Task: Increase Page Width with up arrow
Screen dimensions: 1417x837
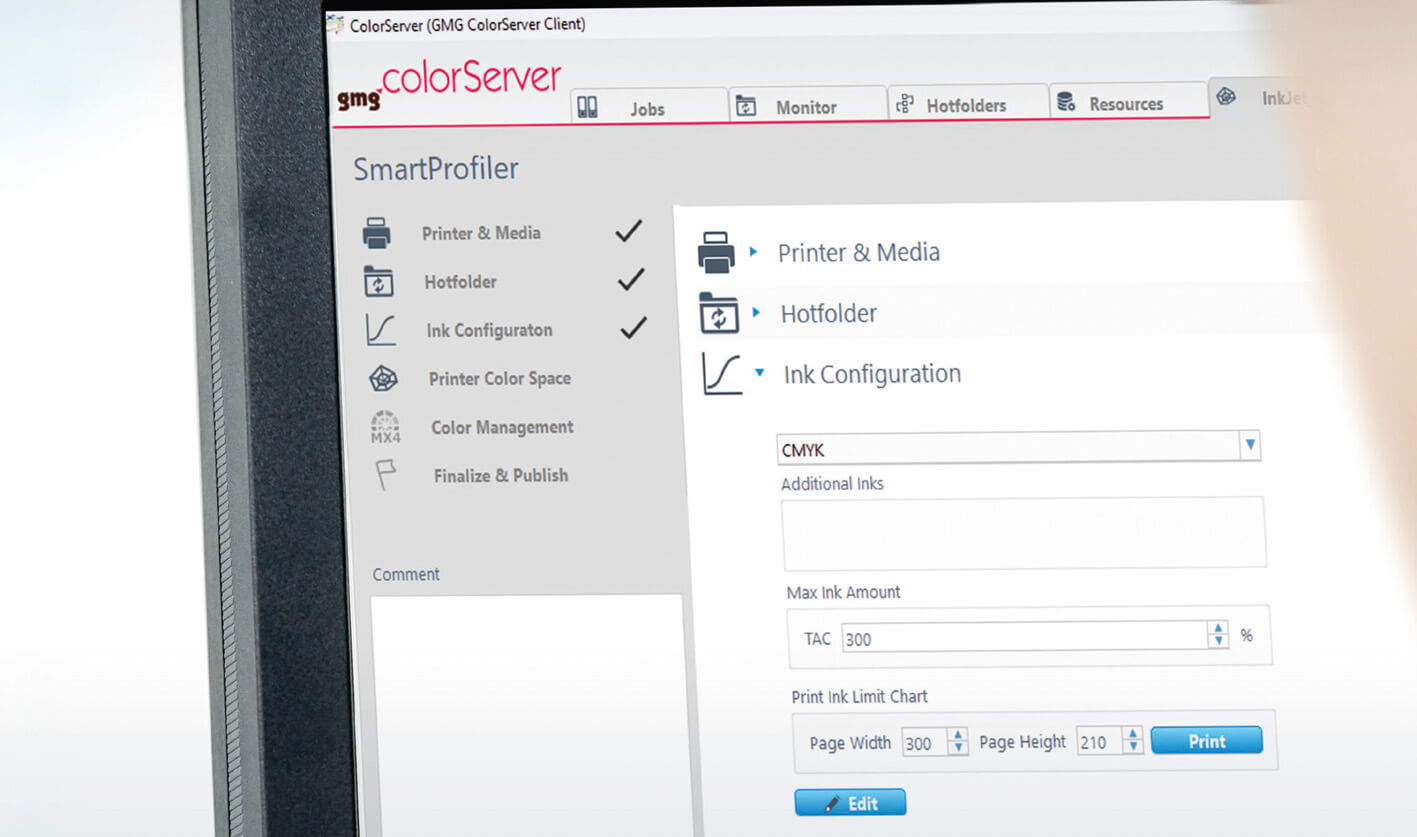Action: click(x=958, y=735)
